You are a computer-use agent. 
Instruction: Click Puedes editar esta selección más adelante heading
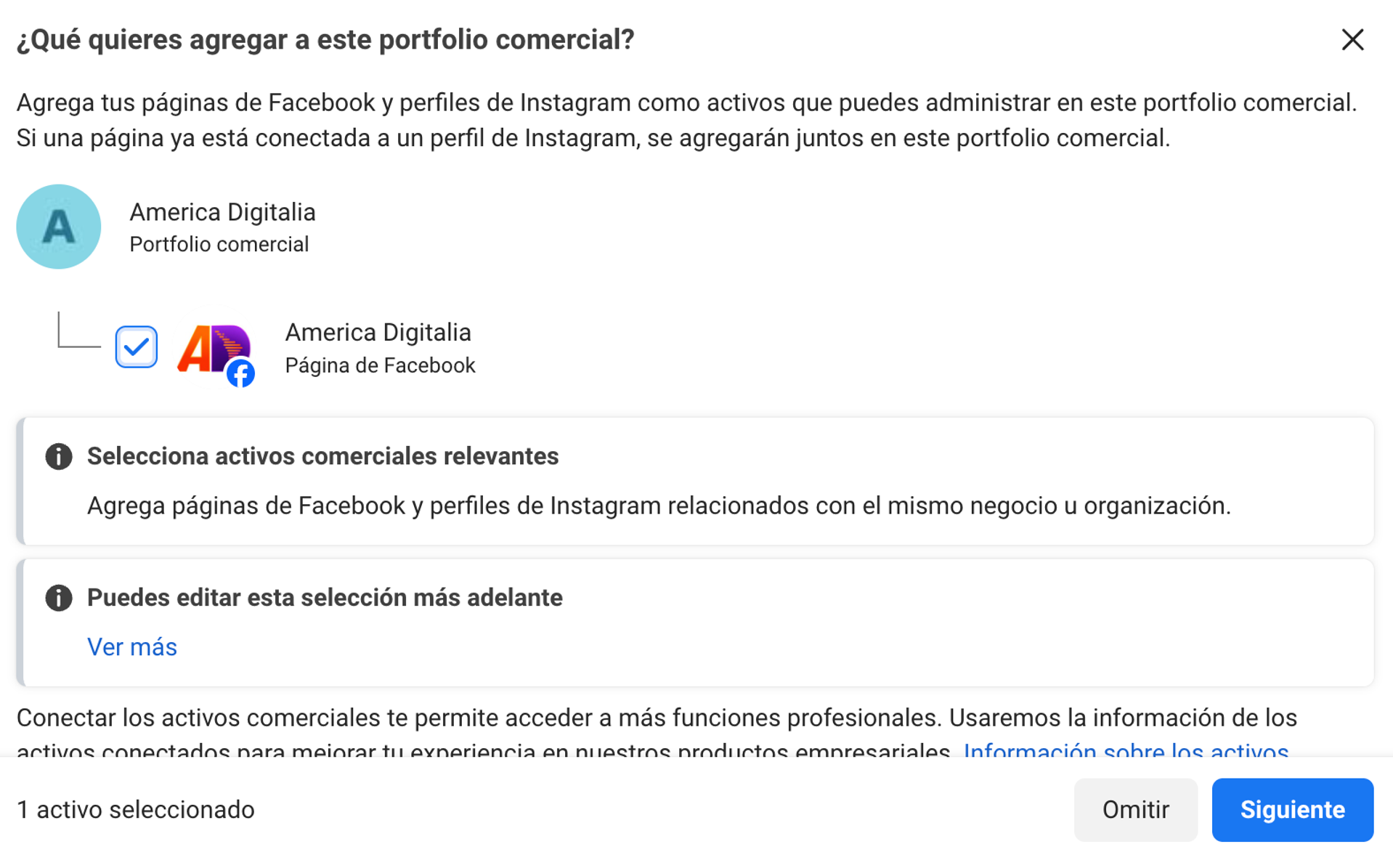[325, 598]
